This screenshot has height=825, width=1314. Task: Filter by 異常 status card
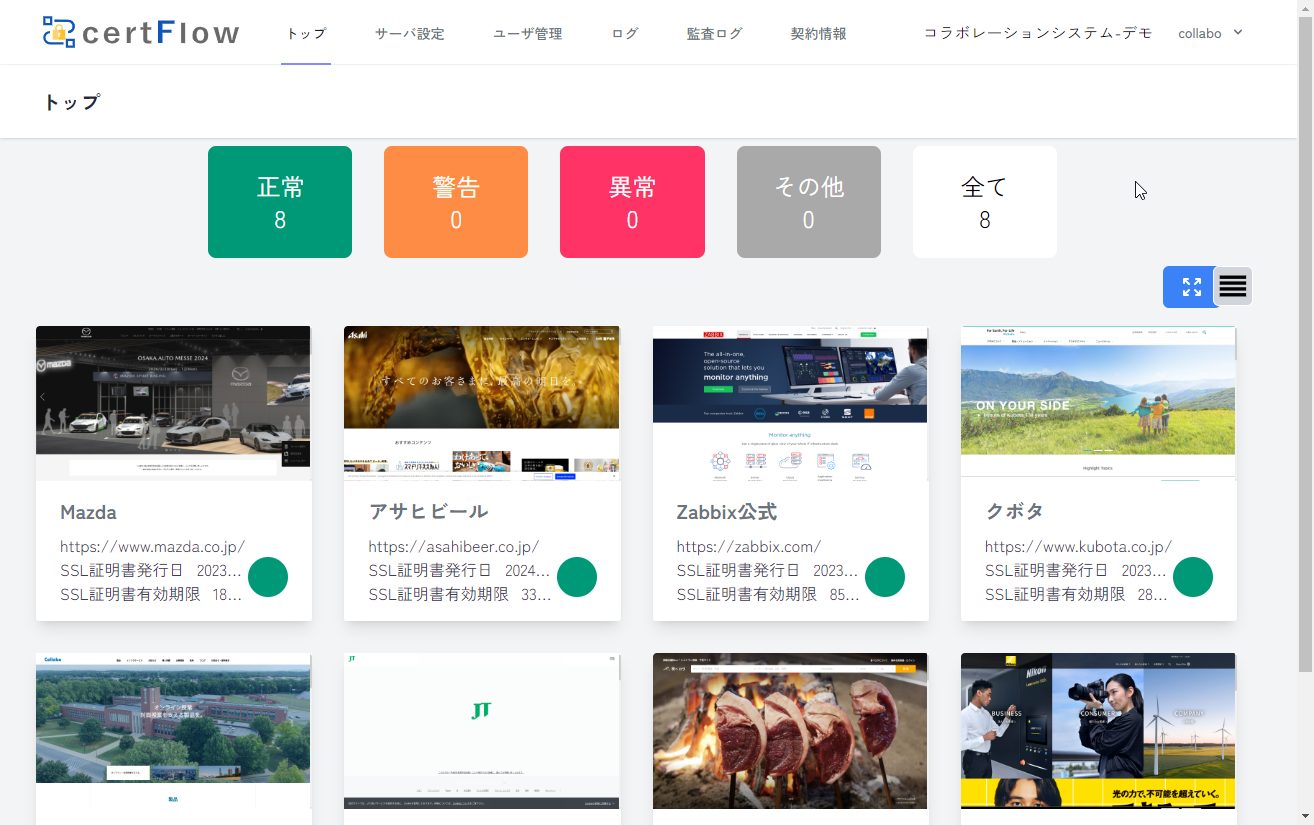pyautogui.click(x=632, y=202)
